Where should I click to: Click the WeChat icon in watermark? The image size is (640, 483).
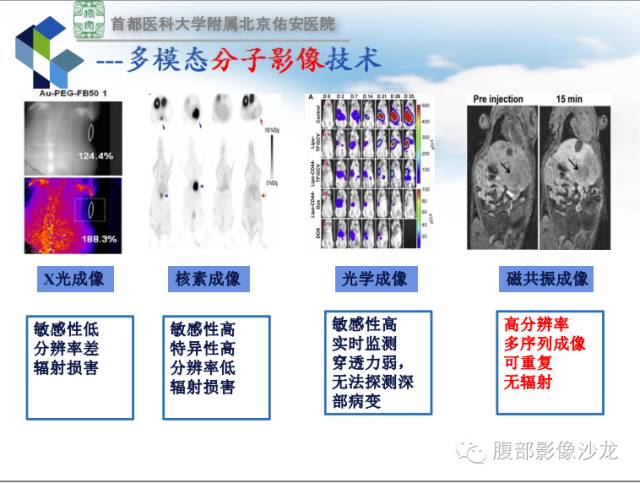click(471, 452)
